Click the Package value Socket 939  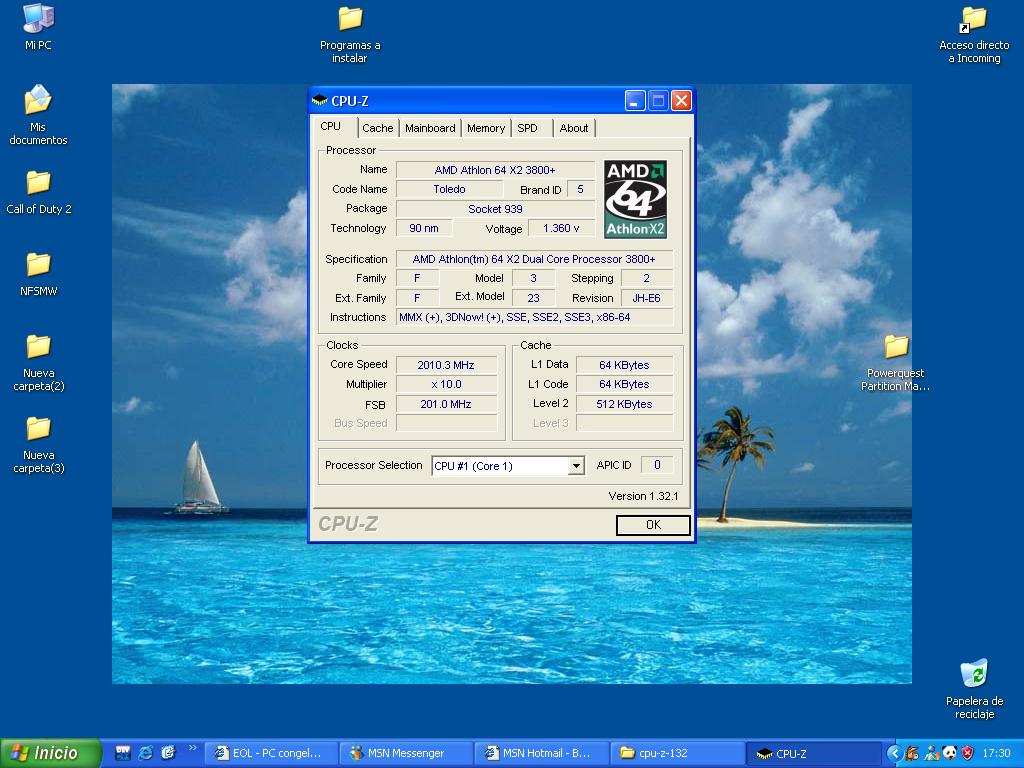coord(495,209)
